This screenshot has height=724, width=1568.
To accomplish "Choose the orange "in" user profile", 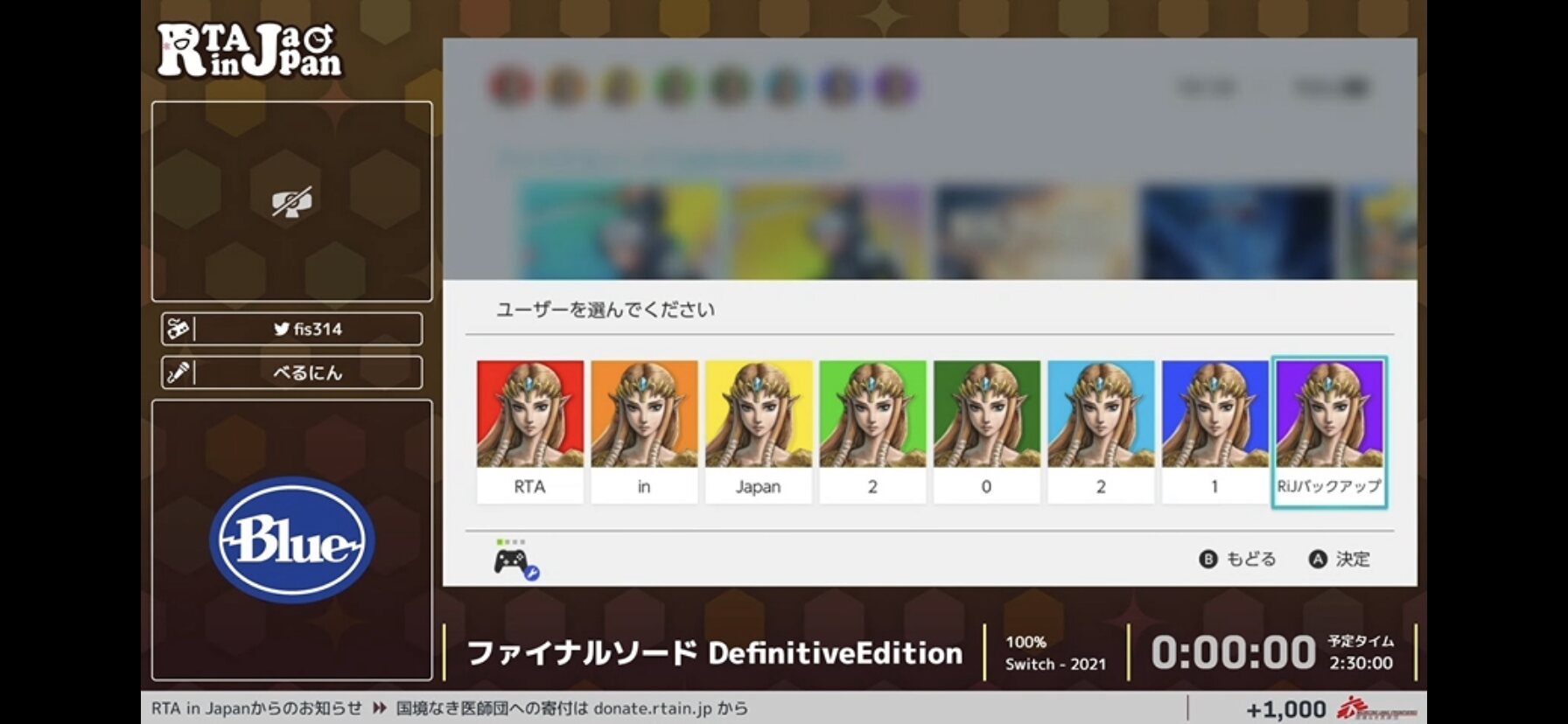I will 644,431.
